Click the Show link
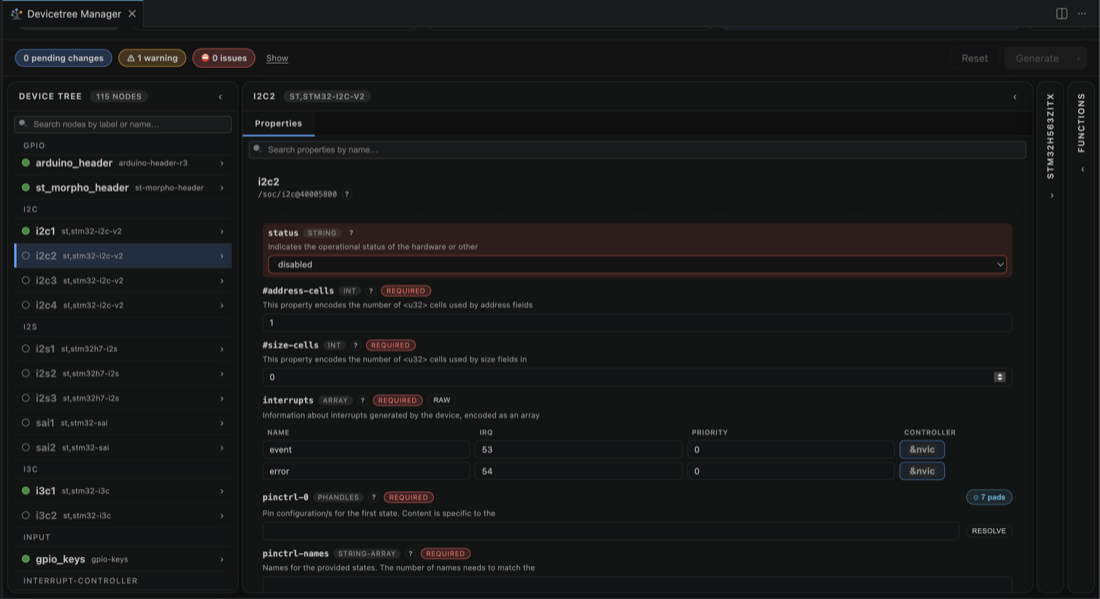This screenshot has height=599, width=1100. 277,58
